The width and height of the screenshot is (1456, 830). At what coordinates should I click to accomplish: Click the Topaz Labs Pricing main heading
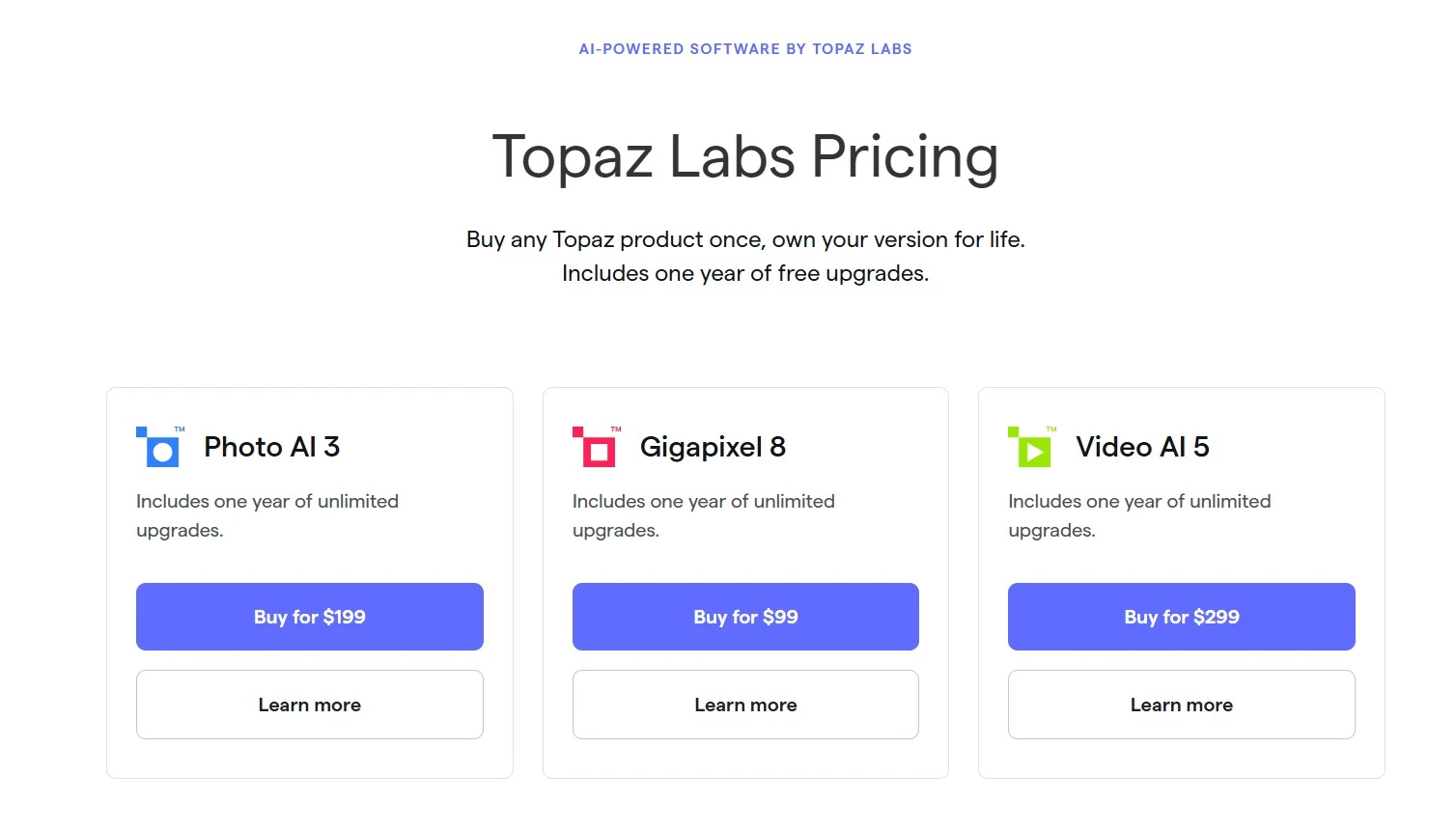(x=745, y=156)
